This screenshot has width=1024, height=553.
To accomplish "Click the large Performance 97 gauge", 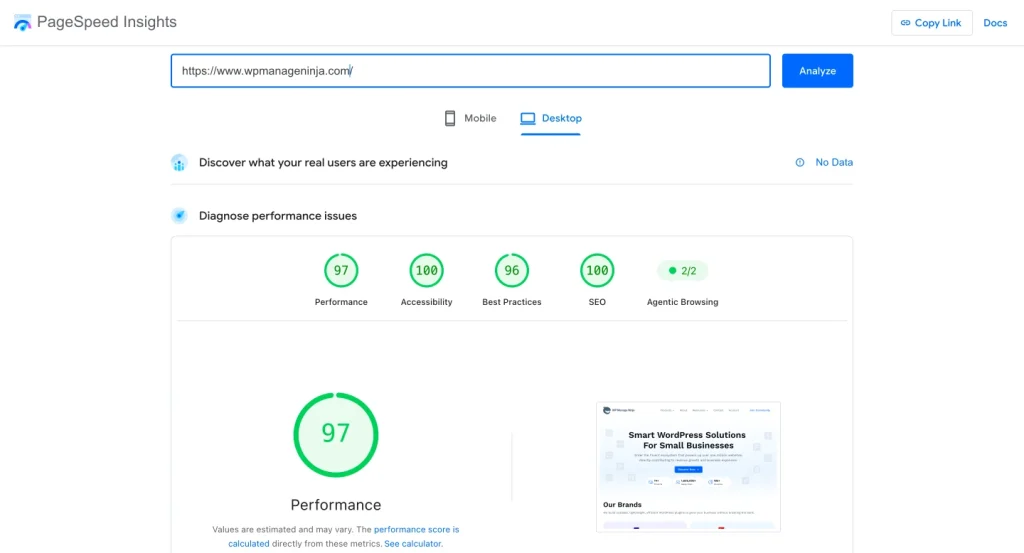I will 336,434.
